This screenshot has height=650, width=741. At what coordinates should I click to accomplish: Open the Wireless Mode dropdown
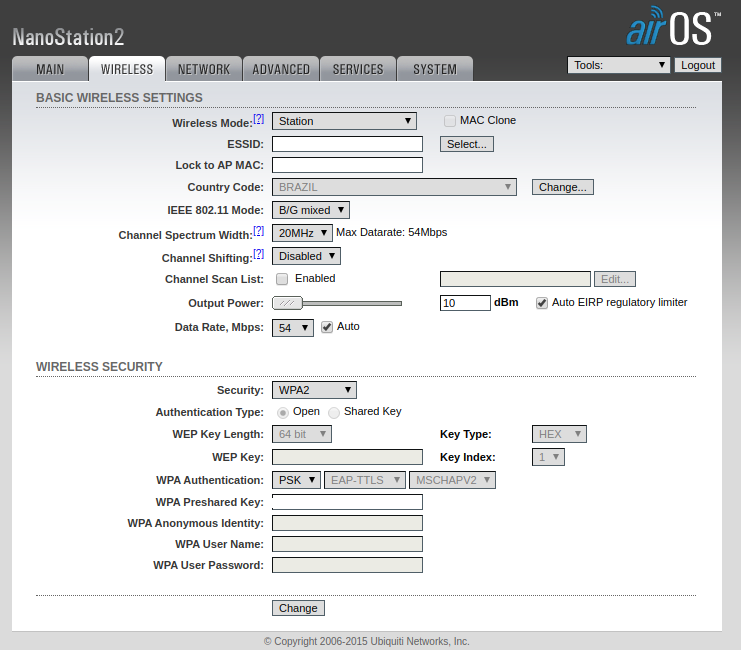pos(344,122)
